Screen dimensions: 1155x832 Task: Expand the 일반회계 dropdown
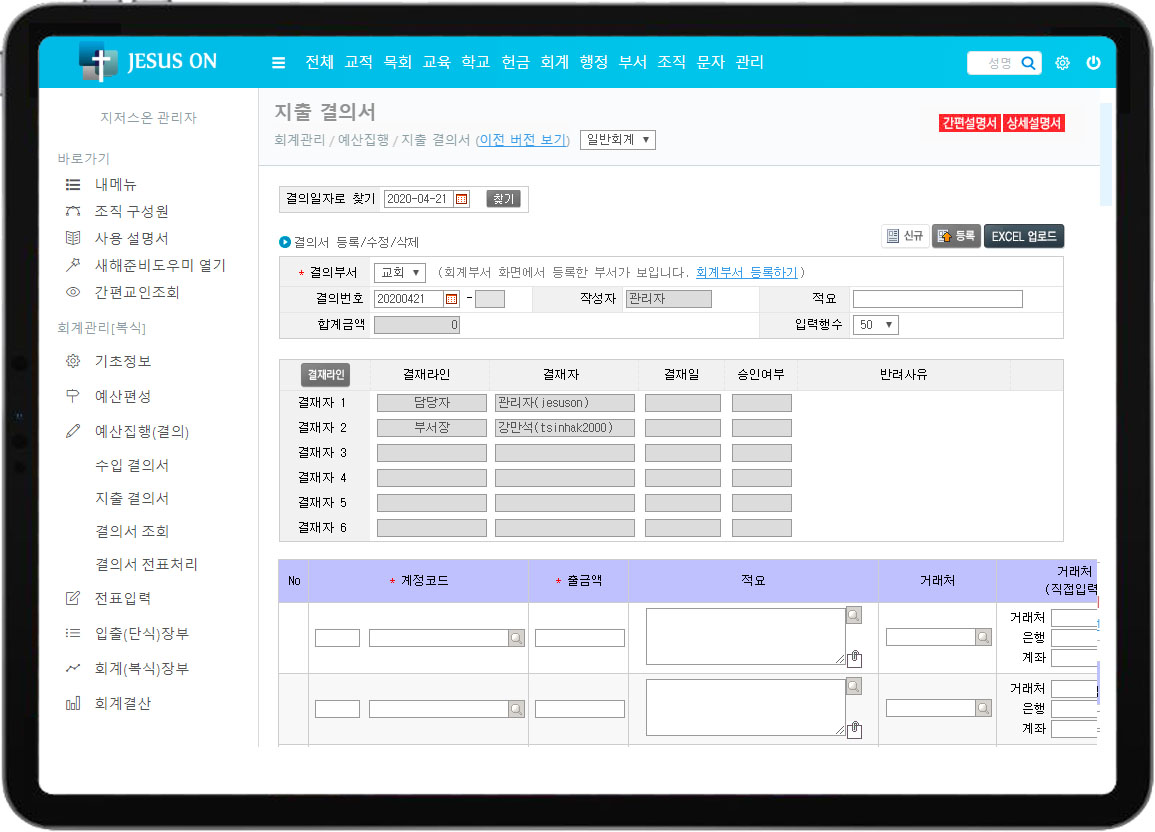617,140
